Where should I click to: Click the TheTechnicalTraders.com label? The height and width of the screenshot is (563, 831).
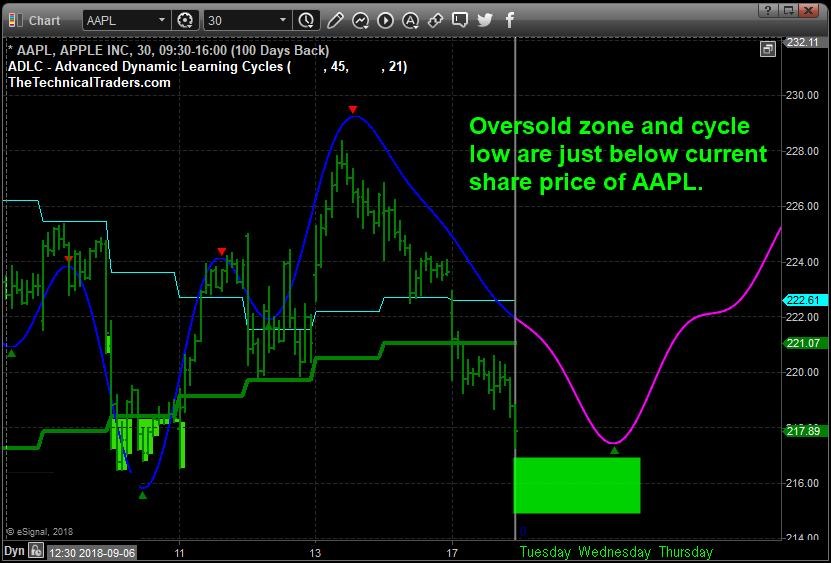[x=89, y=83]
